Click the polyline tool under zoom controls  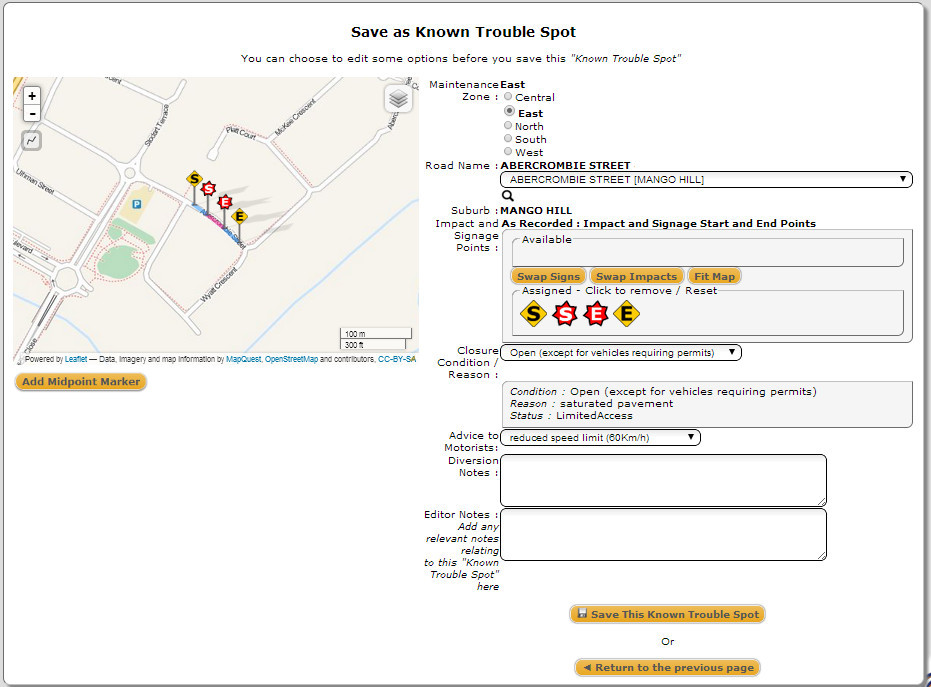pos(32,141)
